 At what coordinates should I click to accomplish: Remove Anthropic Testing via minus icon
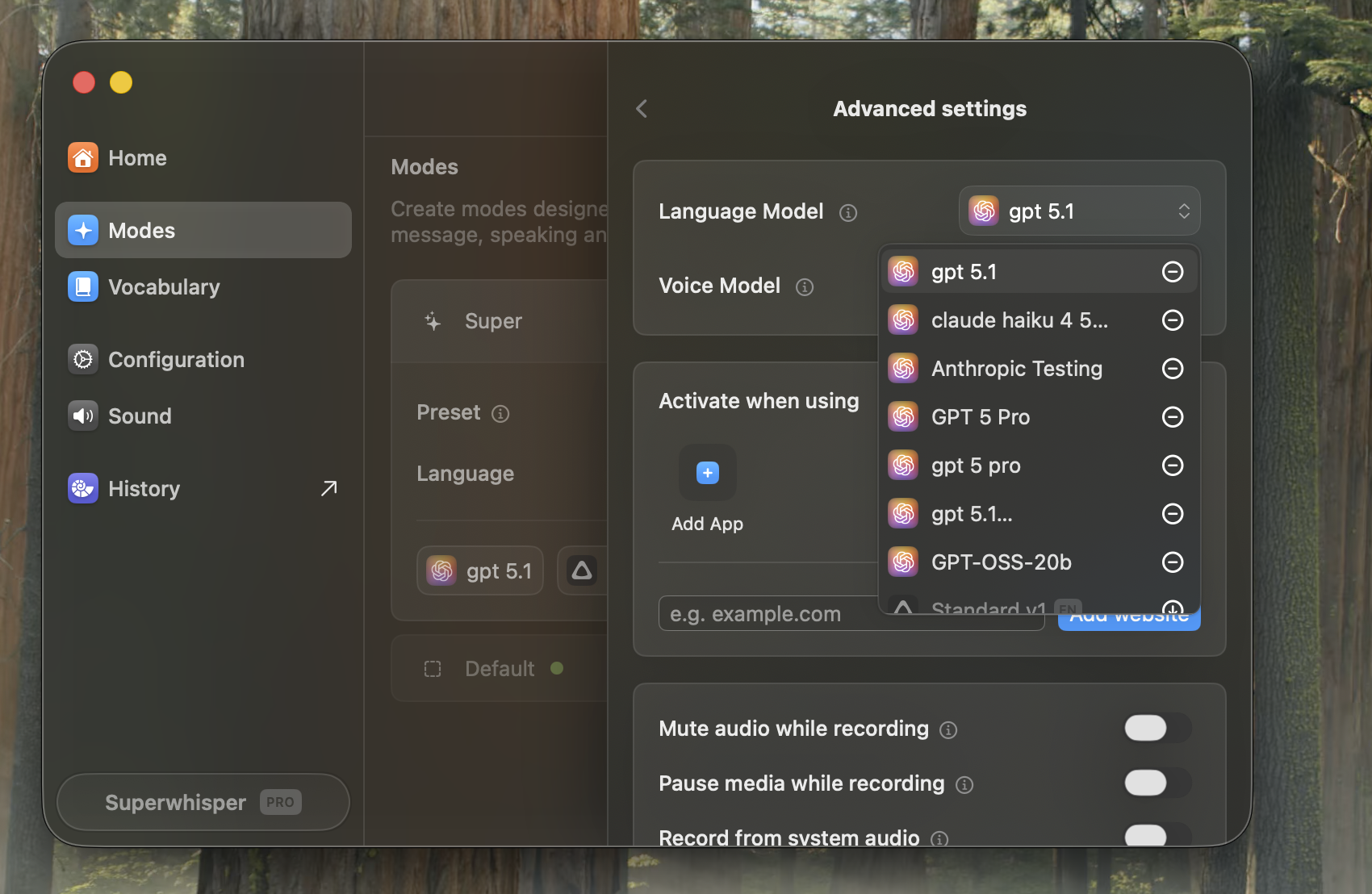click(1173, 369)
